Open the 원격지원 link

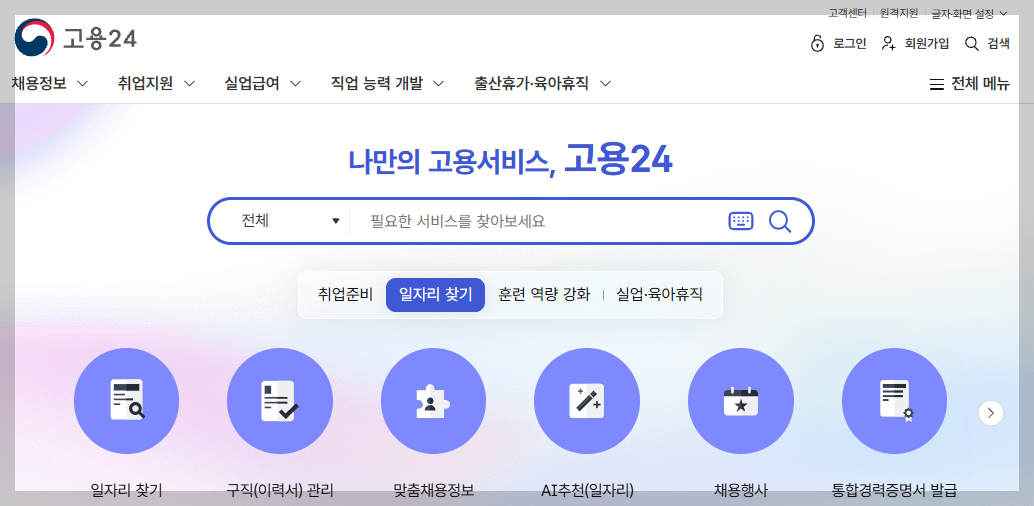click(x=899, y=13)
